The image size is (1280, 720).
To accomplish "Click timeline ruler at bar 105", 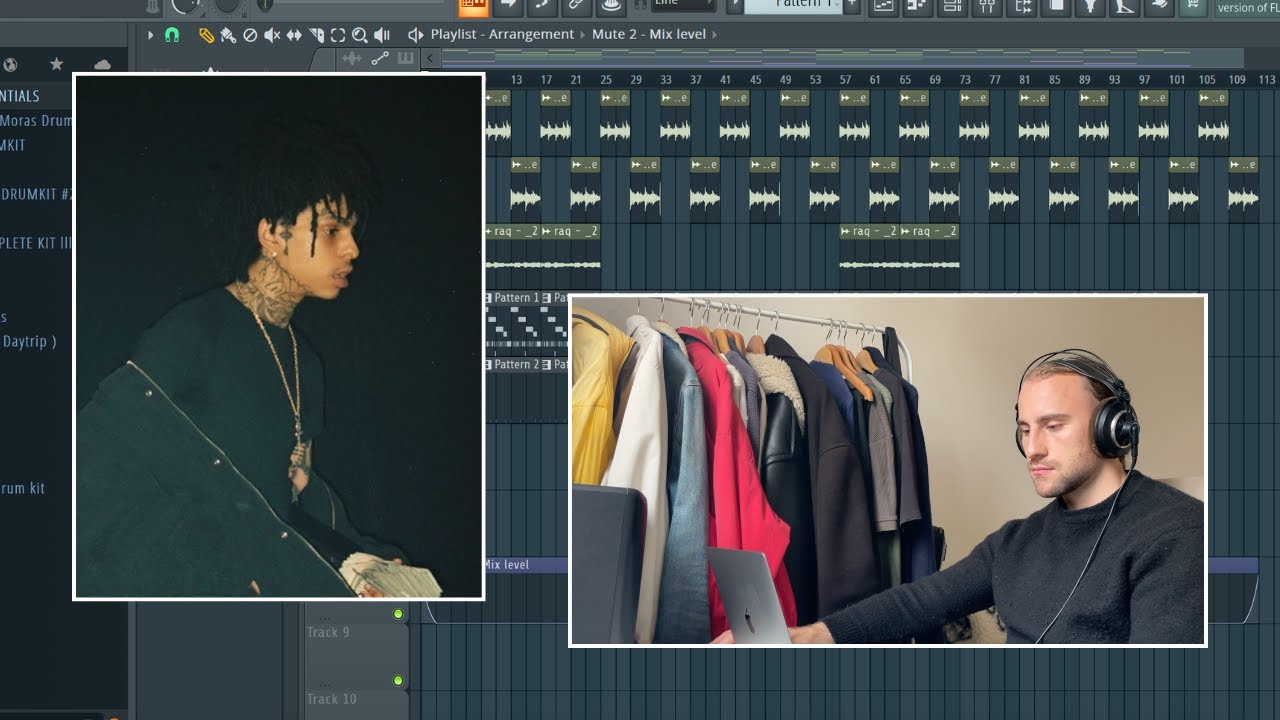I will [x=1207, y=79].
